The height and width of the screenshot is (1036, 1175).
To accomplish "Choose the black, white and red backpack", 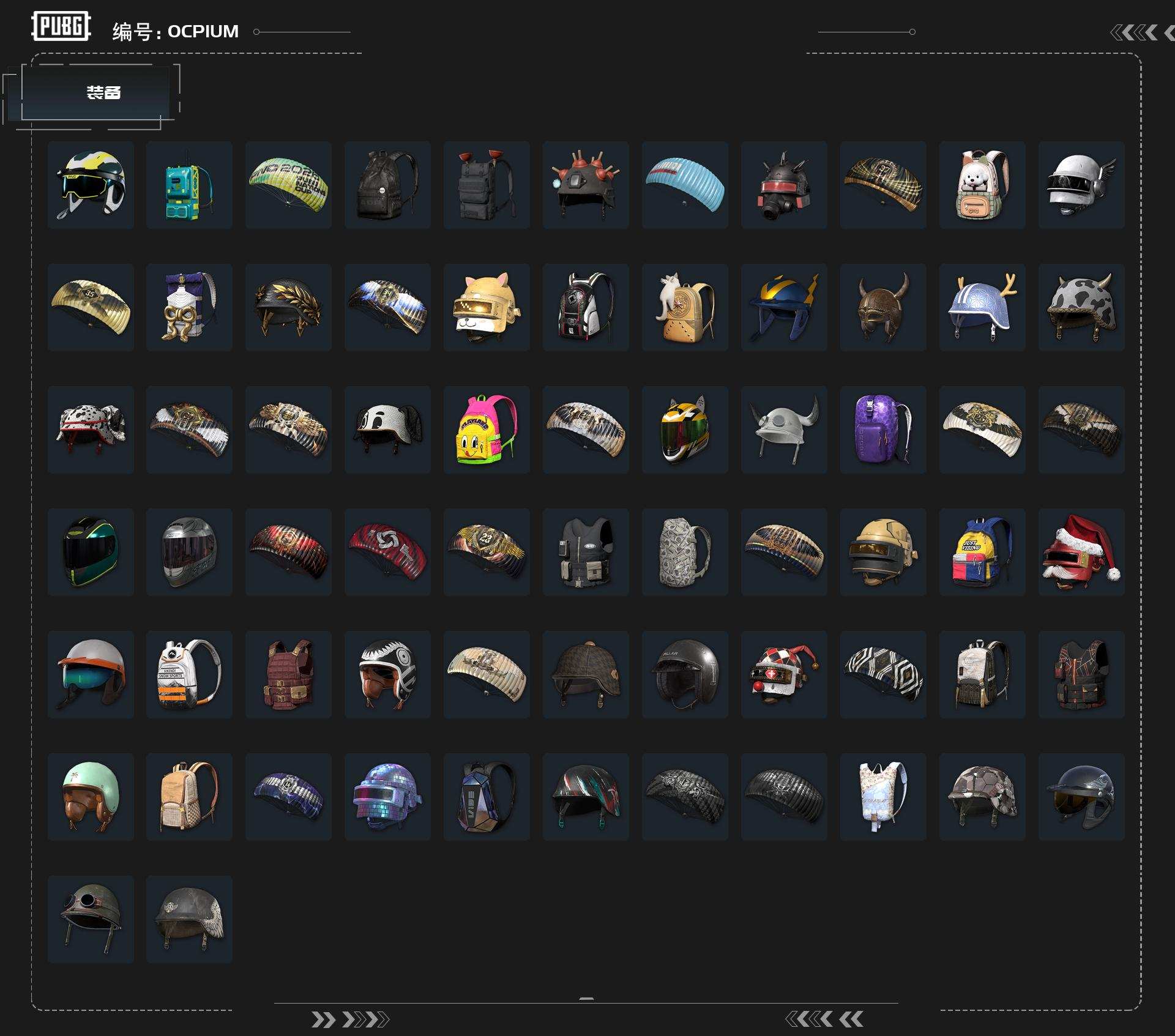I will click(x=586, y=307).
